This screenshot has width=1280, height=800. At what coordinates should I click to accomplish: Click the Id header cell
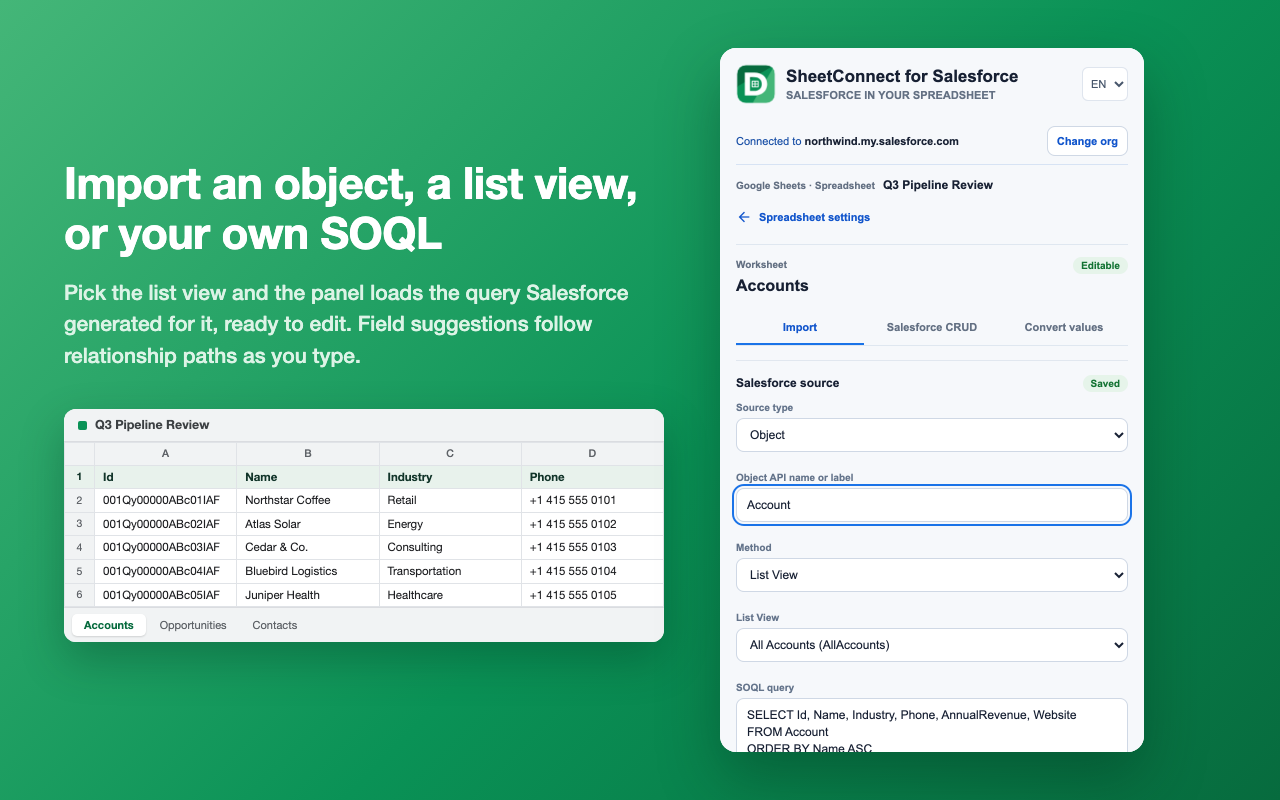click(166, 477)
